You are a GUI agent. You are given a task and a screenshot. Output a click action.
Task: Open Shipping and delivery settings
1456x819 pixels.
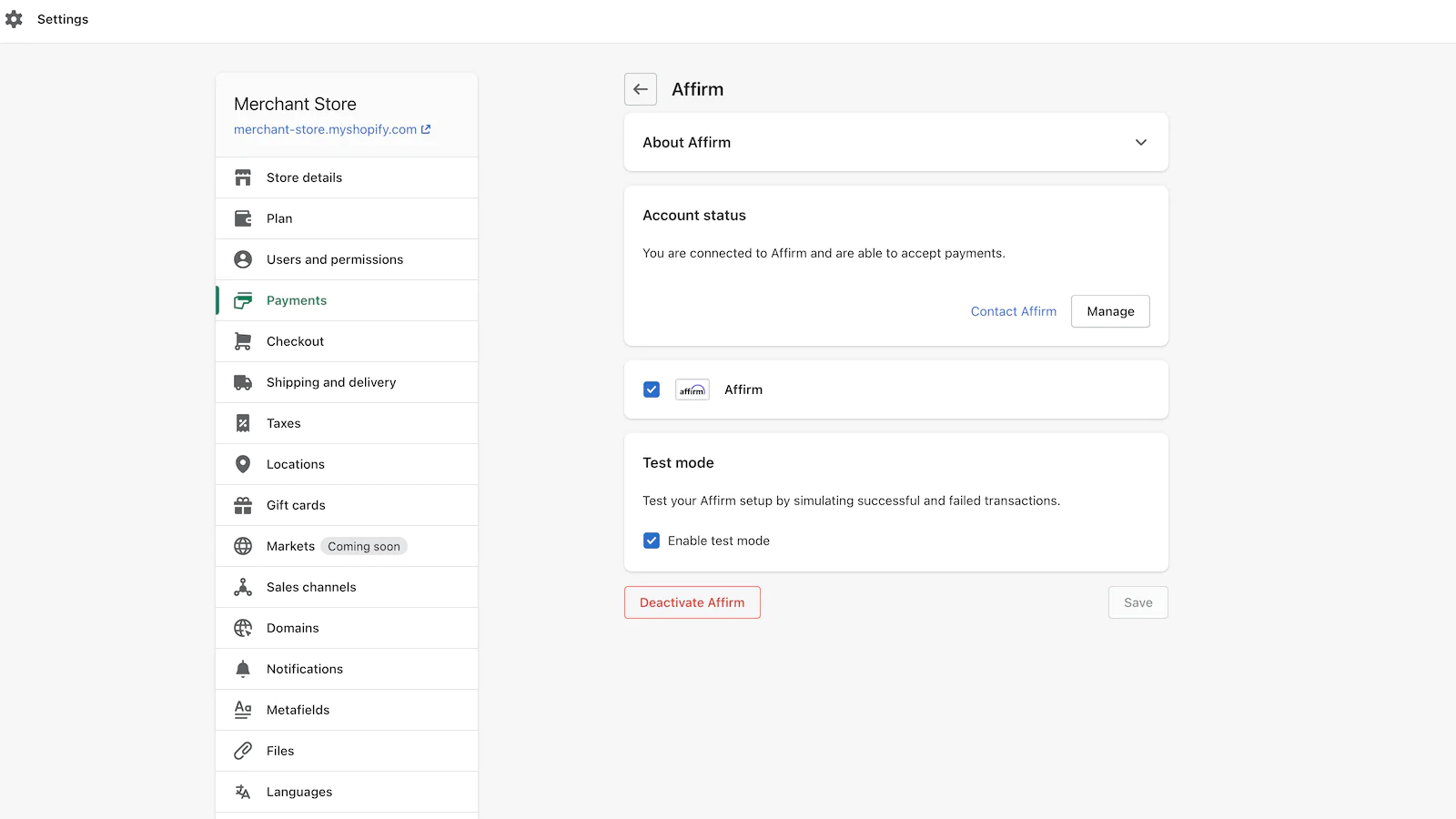pos(347,382)
